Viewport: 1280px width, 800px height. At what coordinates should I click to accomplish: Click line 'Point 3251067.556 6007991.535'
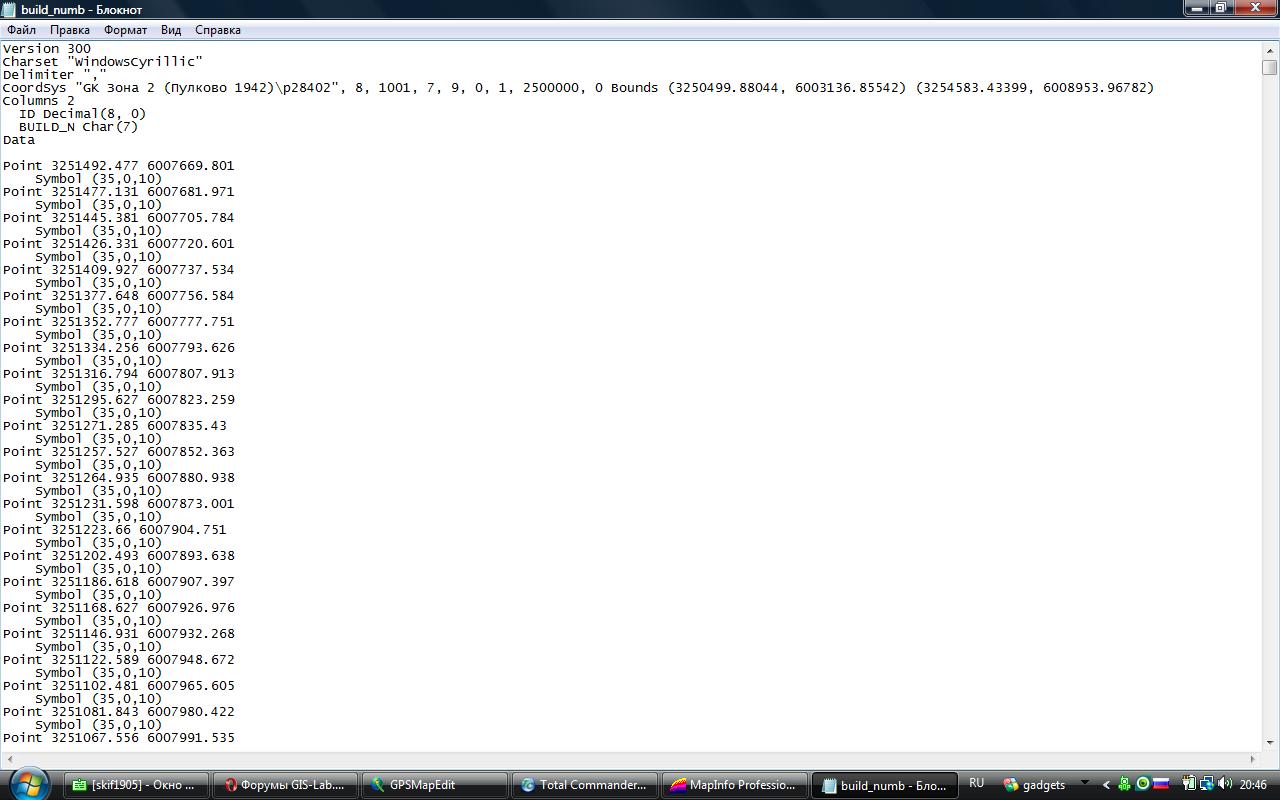click(119, 737)
